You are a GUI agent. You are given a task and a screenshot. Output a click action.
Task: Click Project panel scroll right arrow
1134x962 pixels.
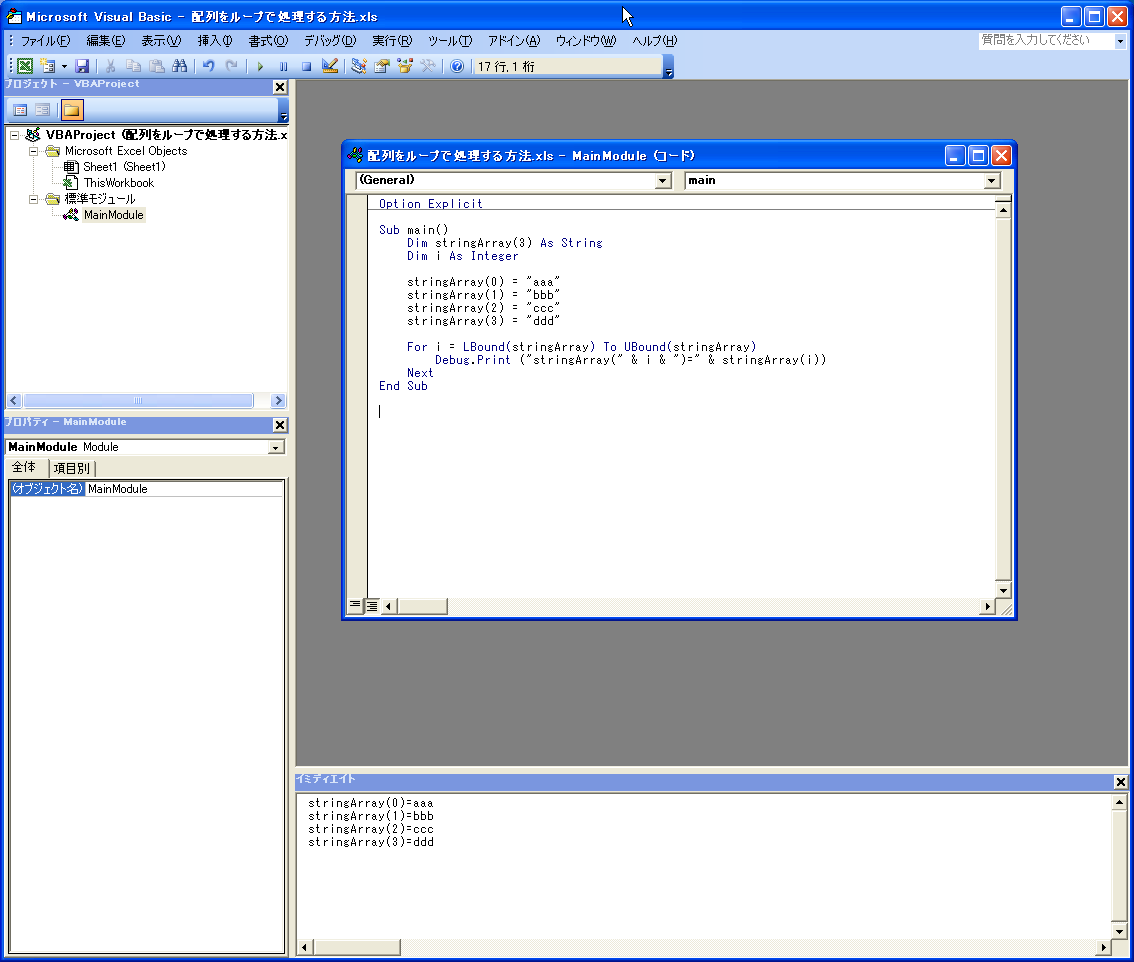point(278,401)
